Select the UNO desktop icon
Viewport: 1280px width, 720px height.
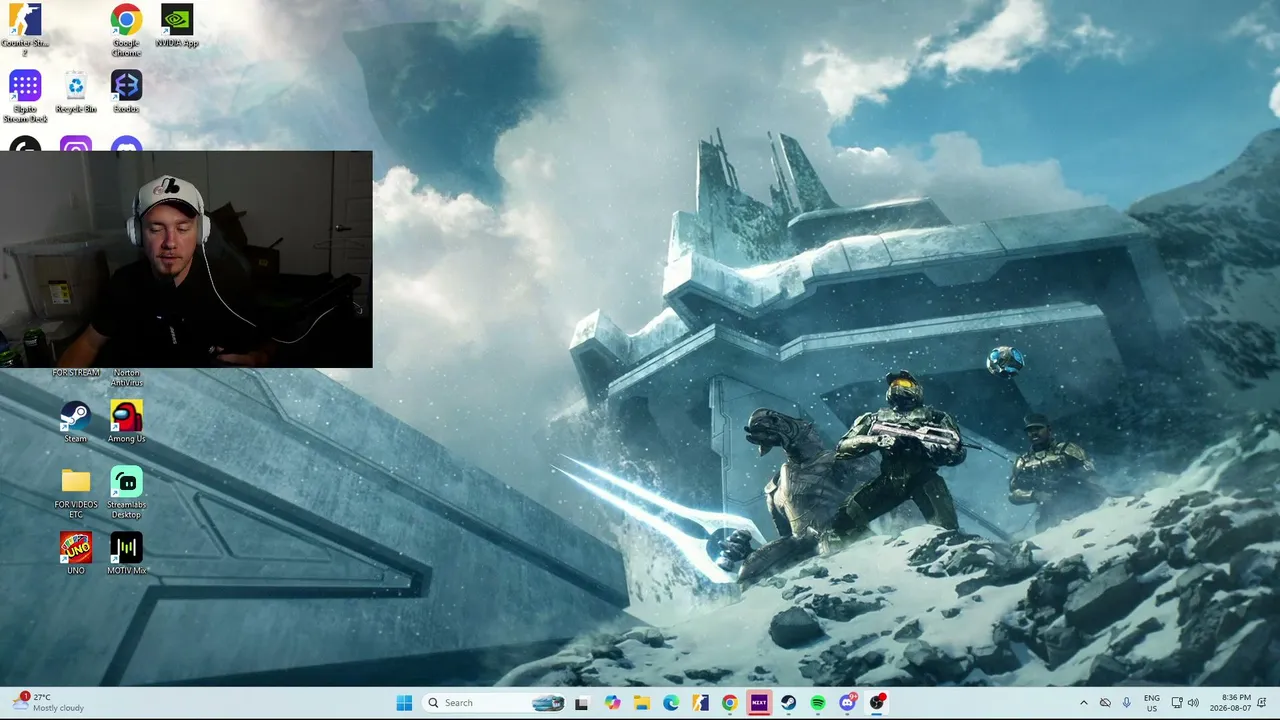click(75, 553)
